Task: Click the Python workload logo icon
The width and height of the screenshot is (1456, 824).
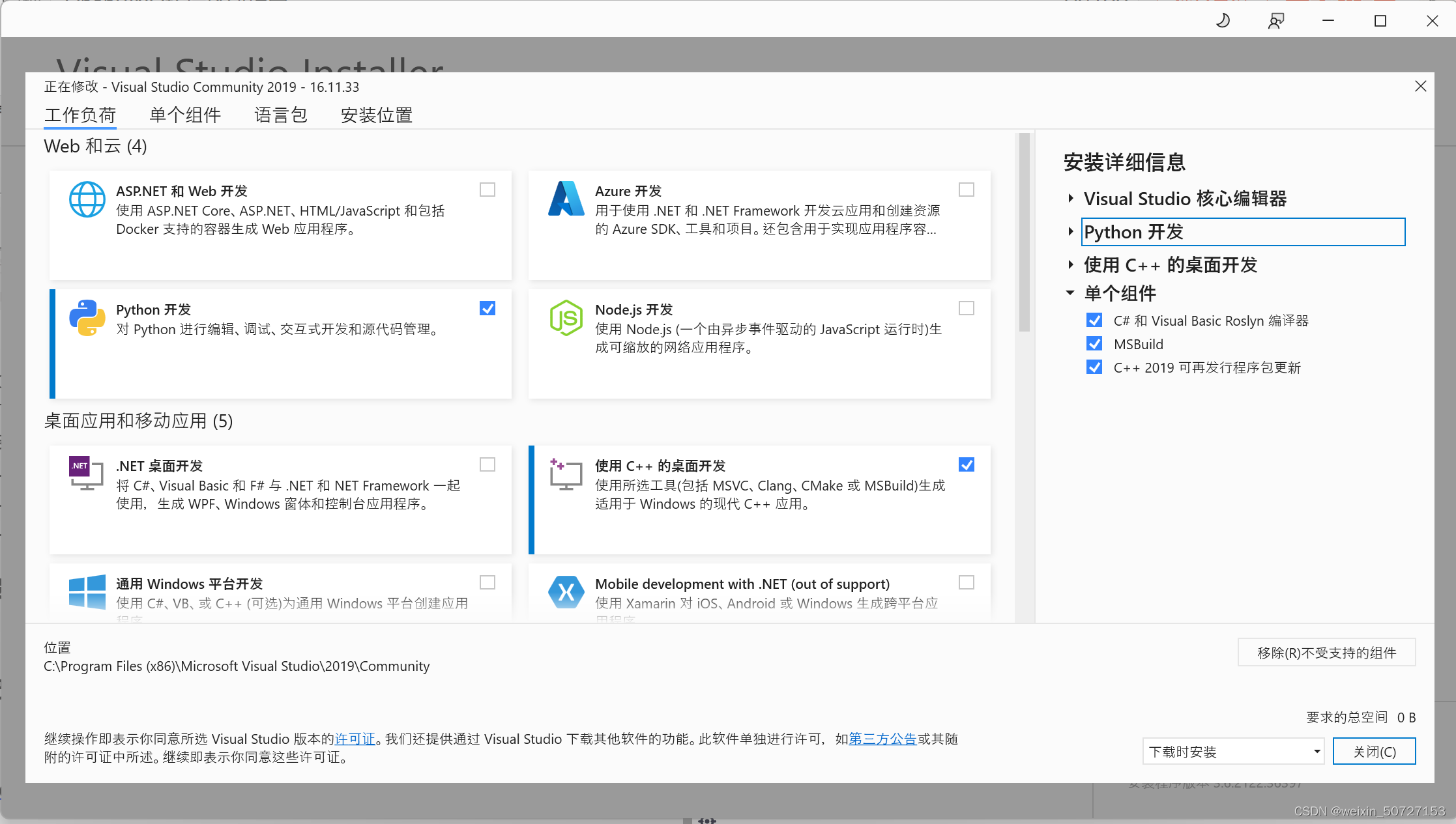Action: [87, 318]
